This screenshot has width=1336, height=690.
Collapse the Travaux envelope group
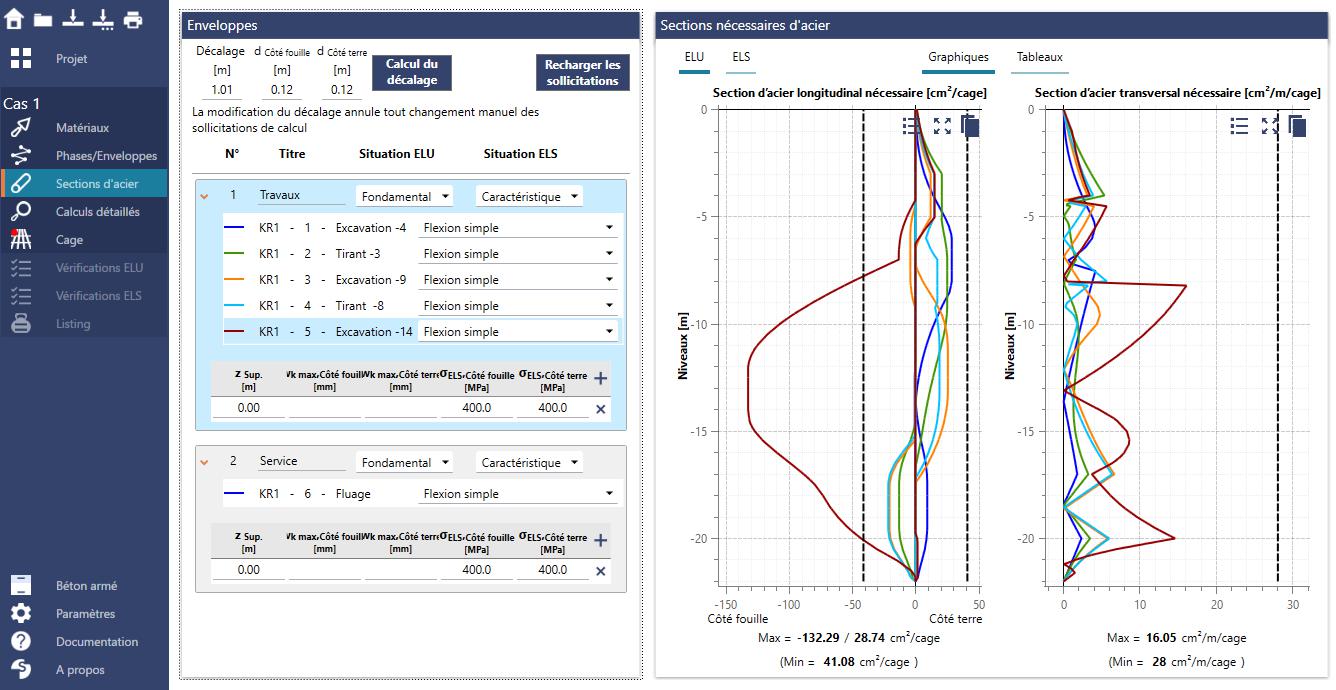204,196
